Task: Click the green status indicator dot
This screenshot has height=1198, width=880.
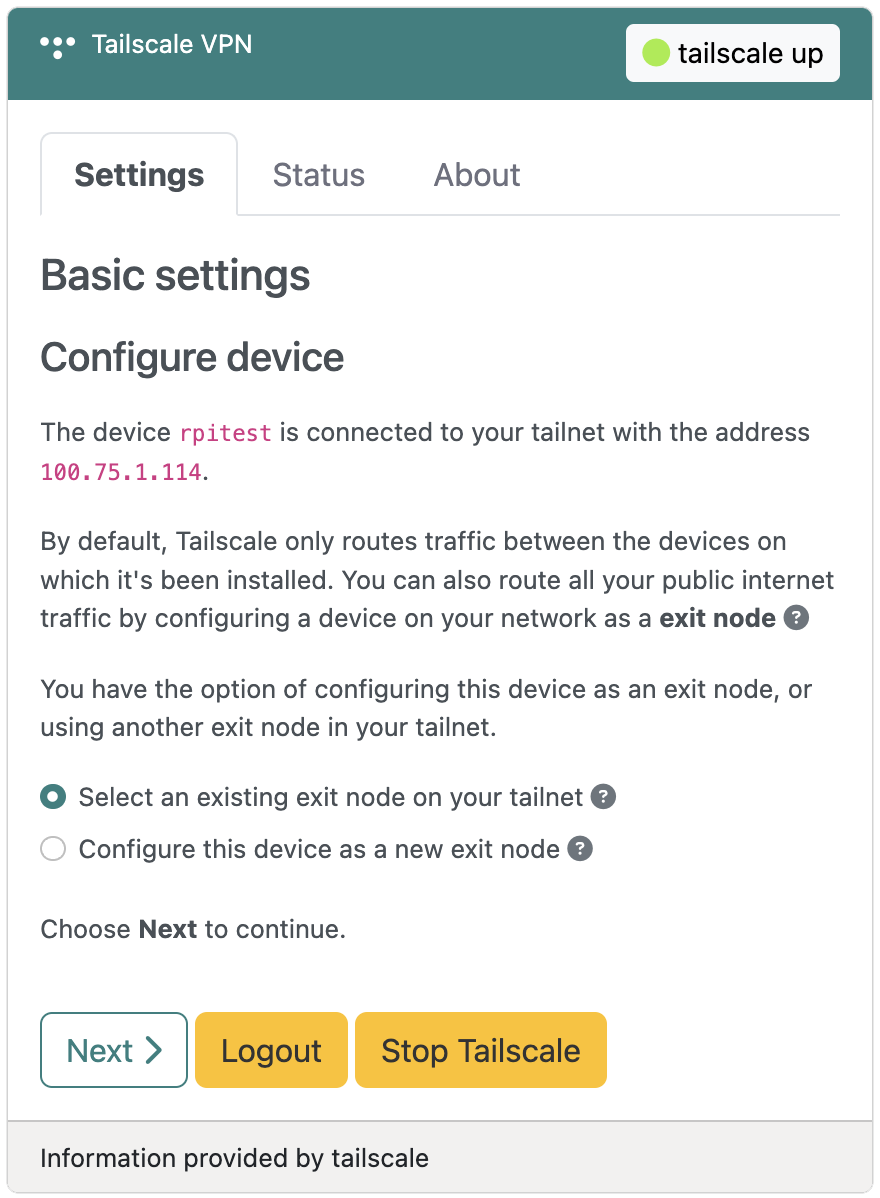Action: [x=655, y=53]
